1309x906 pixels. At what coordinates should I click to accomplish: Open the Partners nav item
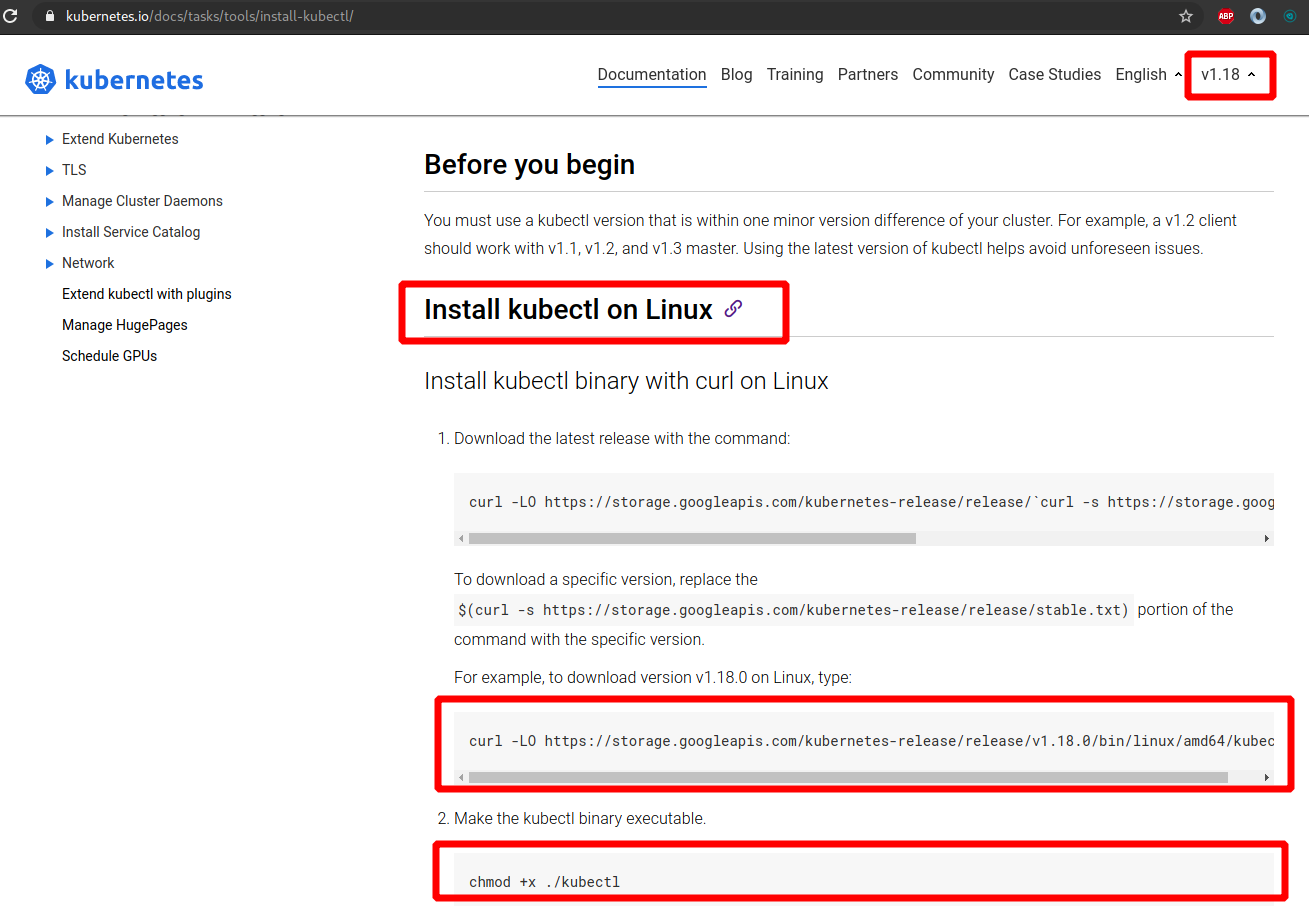pyautogui.click(x=868, y=75)
